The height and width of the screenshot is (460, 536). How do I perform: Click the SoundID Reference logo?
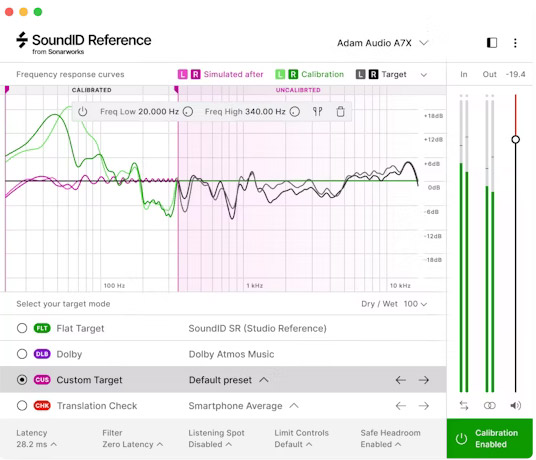pyautogui.click(x=84, y=43)
